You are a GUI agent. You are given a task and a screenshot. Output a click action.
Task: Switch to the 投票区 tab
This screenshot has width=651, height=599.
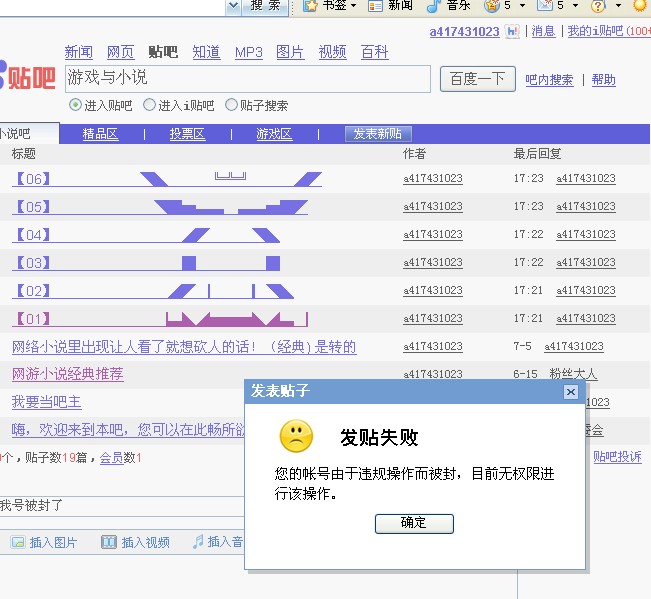187,134
